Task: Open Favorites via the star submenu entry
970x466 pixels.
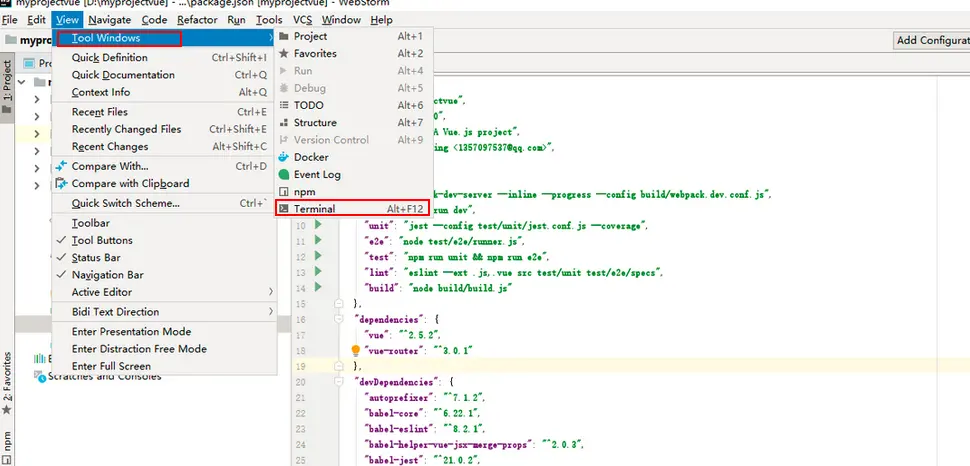Action: [353, 54]
